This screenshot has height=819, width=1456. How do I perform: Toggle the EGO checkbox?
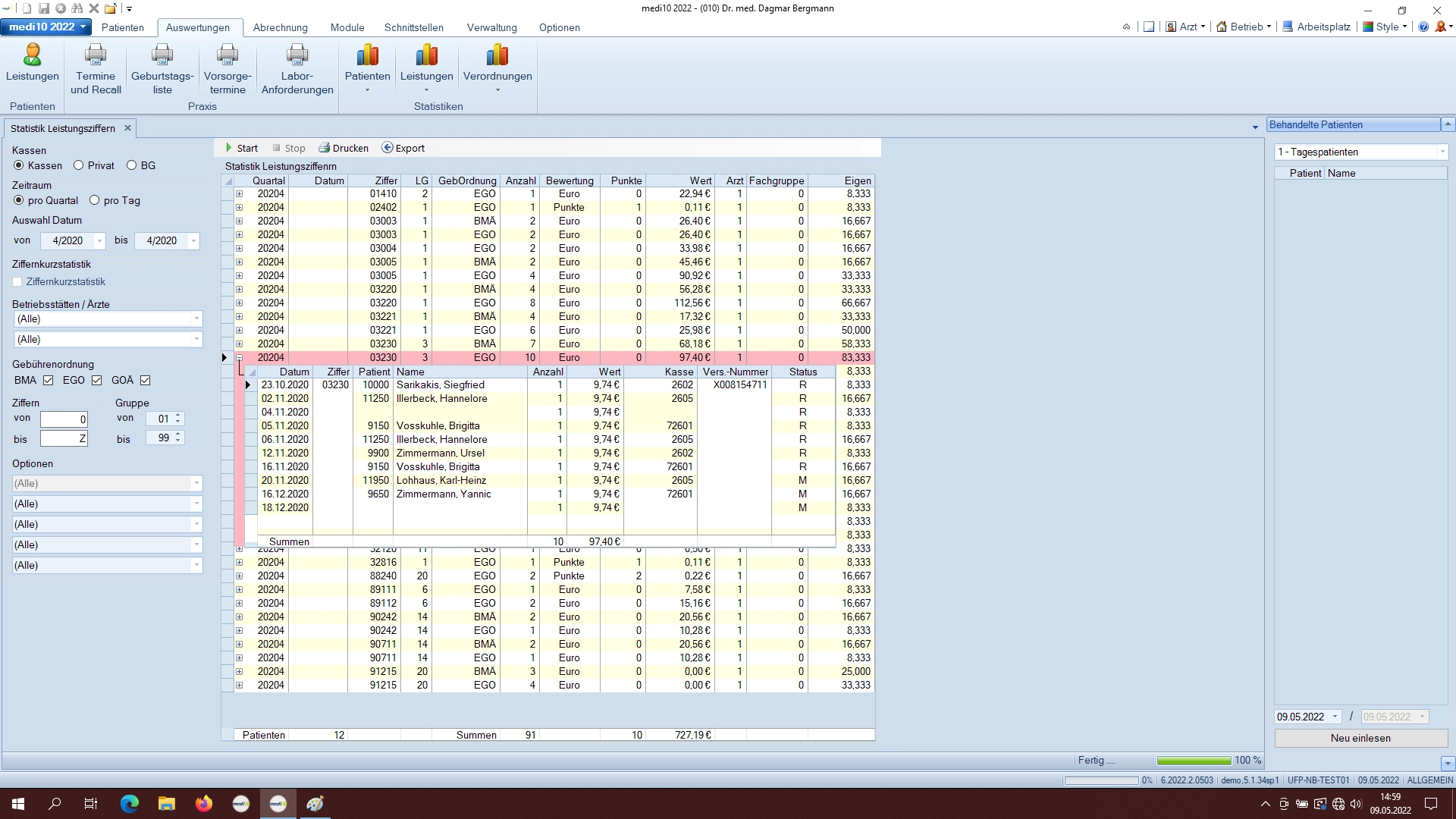(96, 380)
